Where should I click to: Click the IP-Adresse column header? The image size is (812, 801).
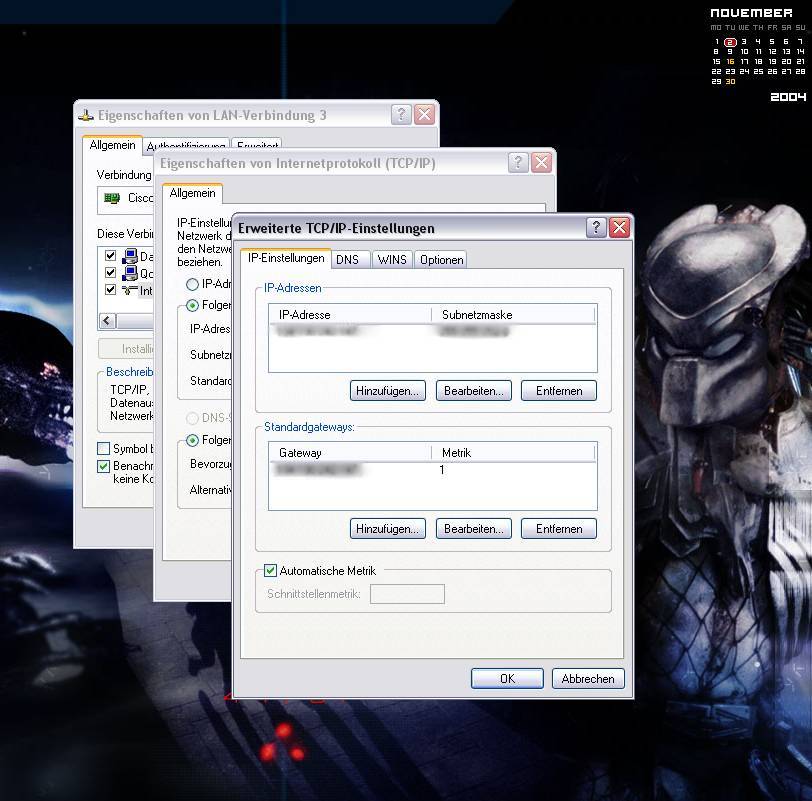350,315
